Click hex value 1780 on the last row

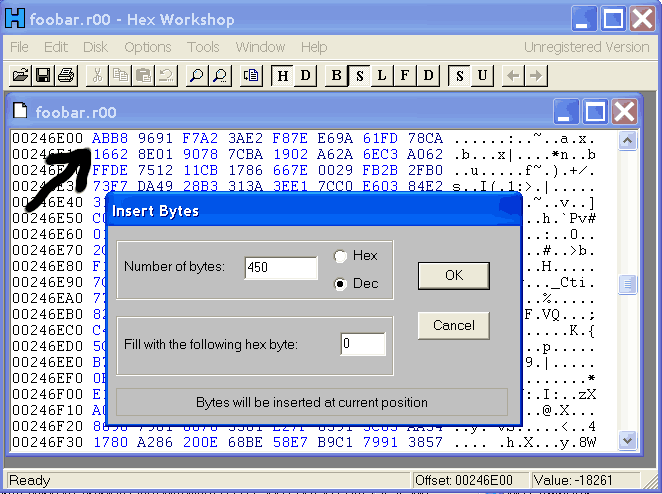tap(110, 442)
